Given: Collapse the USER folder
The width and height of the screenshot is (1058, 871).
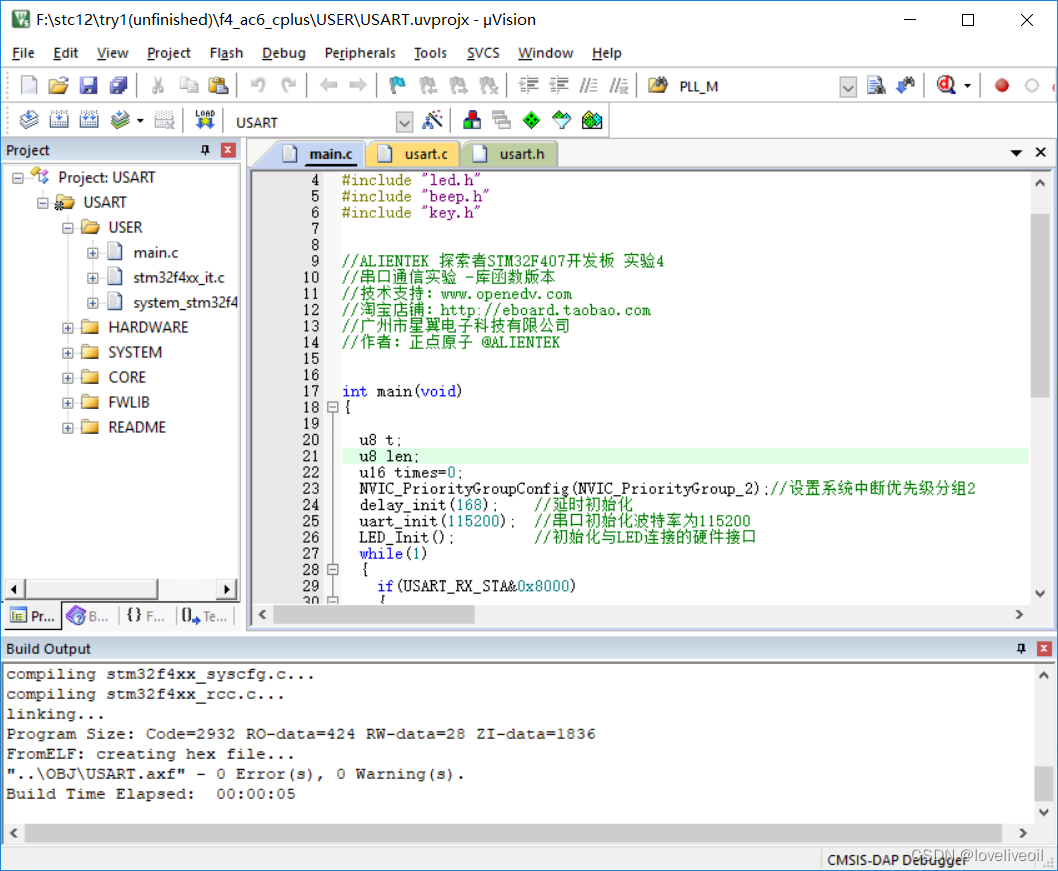Looking at the screenshot, I should click(67, 228).
